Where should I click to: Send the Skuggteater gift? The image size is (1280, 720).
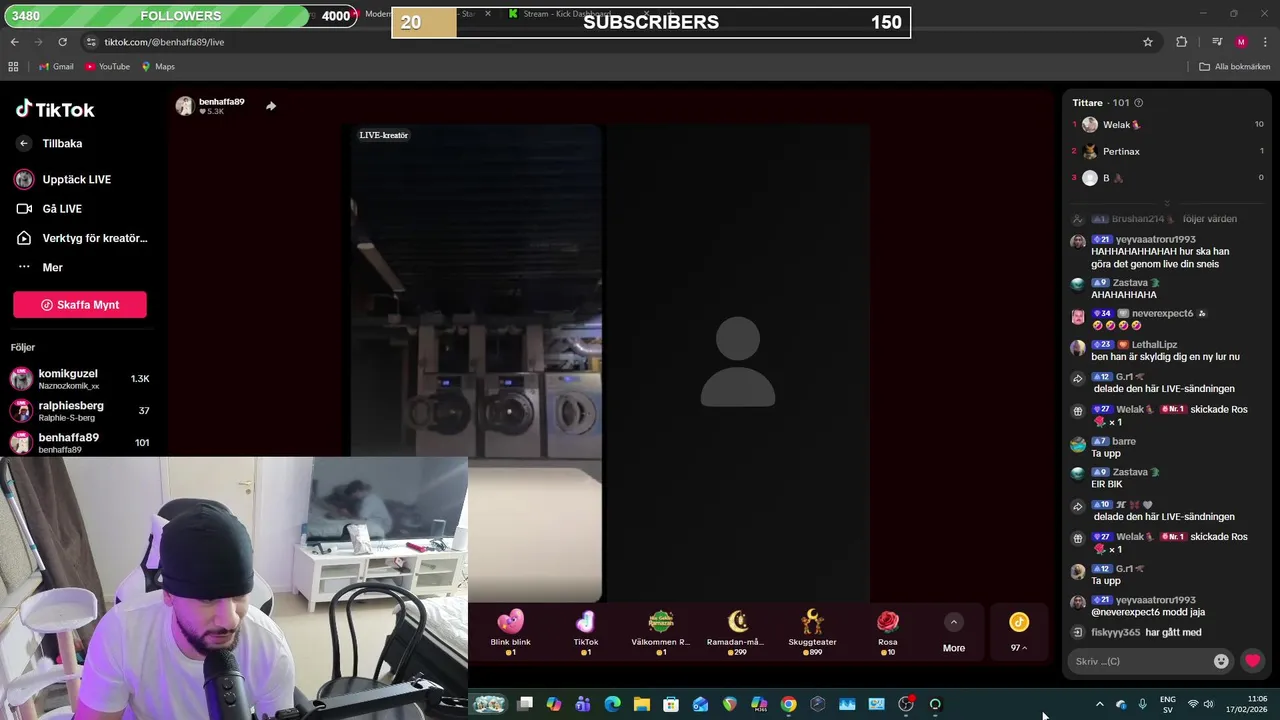coord(812,632)
